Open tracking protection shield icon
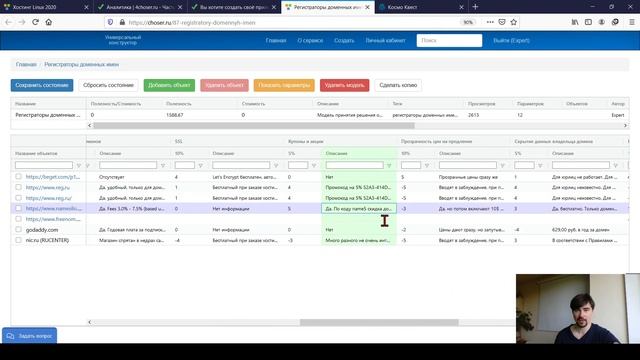This screenshot has width=640, height=360. [110, 22]
